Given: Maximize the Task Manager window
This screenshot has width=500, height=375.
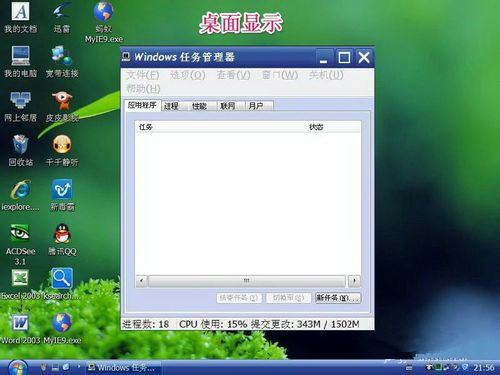Looking at the screenshot, I should pos(344,58).
